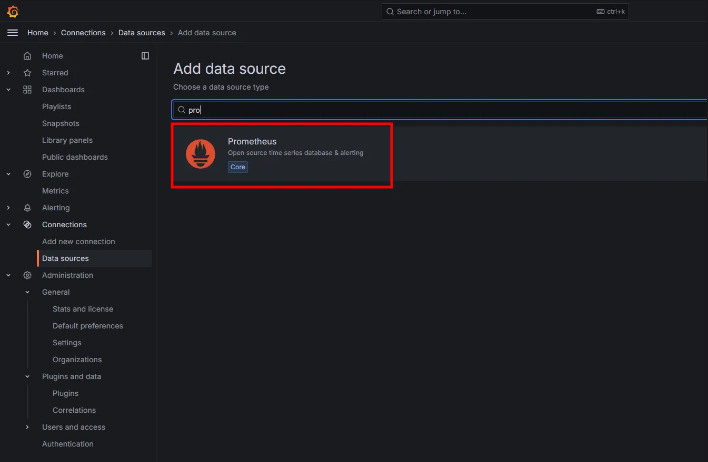Click the magnifier icon in top search
This screenshot has height=462, width=708.
tap(390, 12)
